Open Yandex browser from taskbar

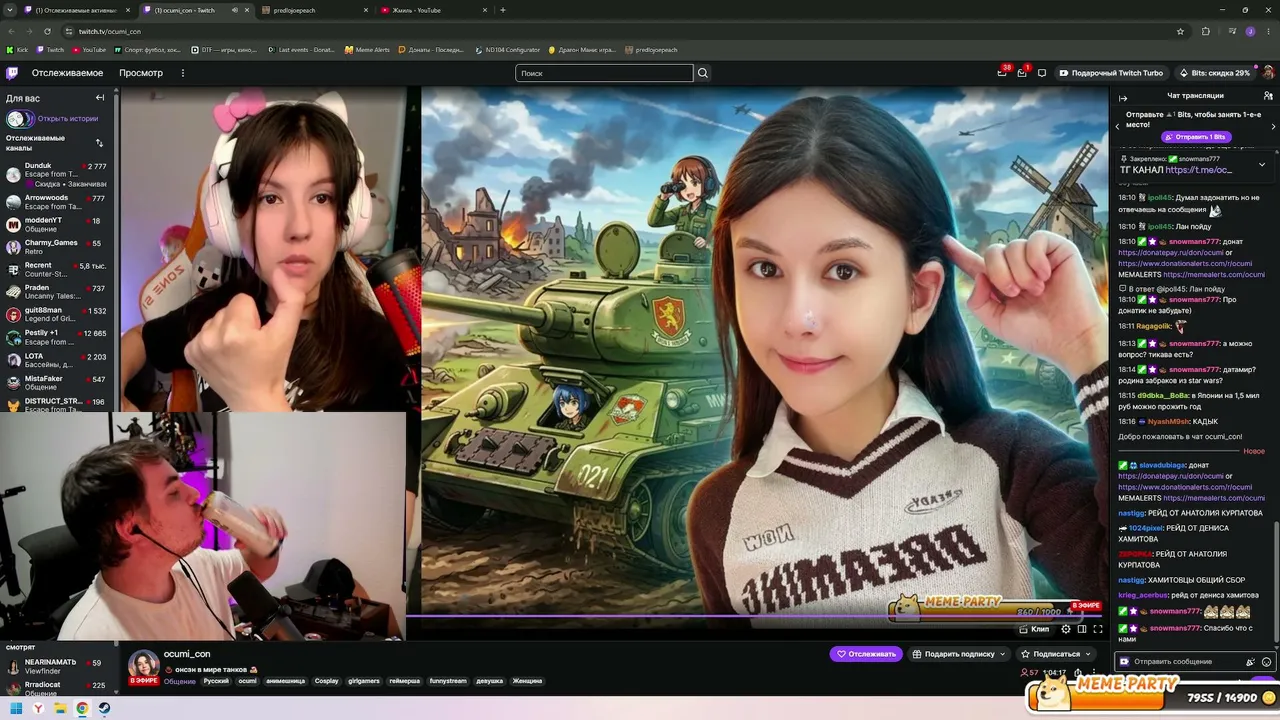pyautogui.click(x=38, y=708)
